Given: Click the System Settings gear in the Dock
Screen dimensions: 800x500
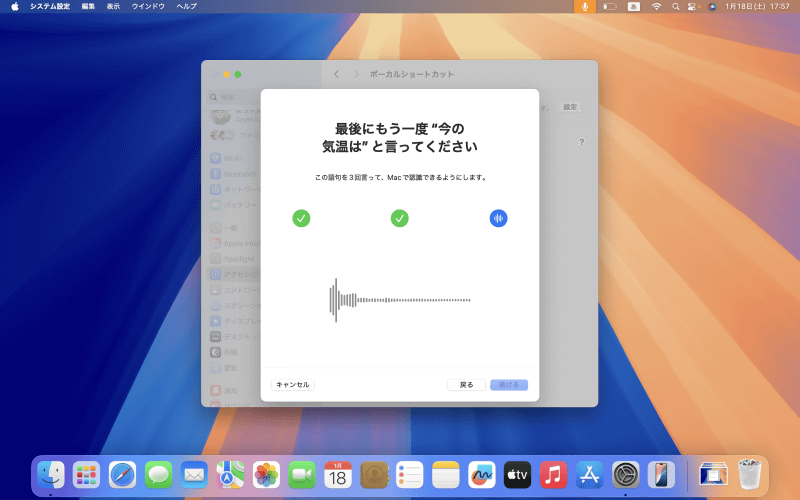Looking at the screenshot, I should tap(626, 474).
